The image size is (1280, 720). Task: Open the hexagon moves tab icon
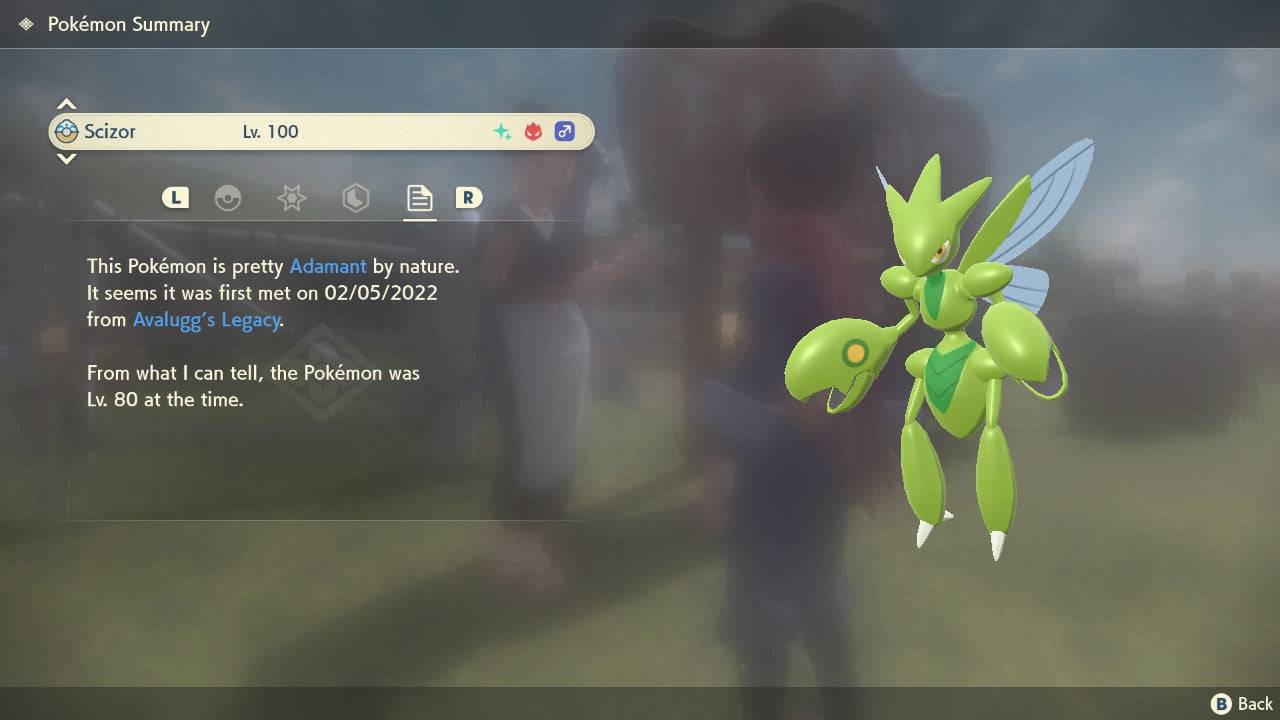pyautogui.click(x=355, y=198)
